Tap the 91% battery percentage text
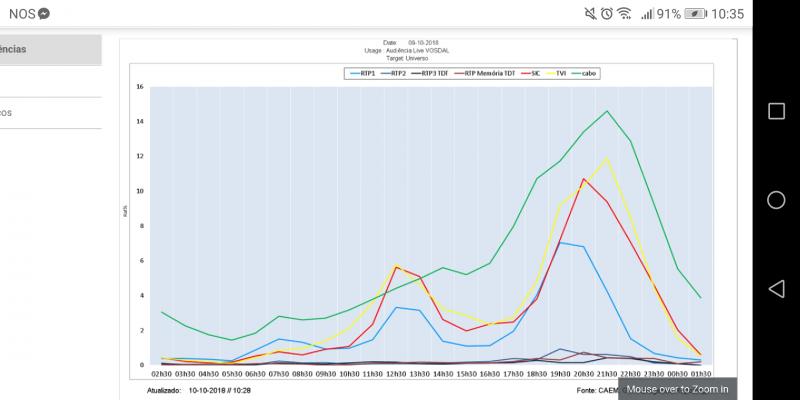 tap(669, 14)
